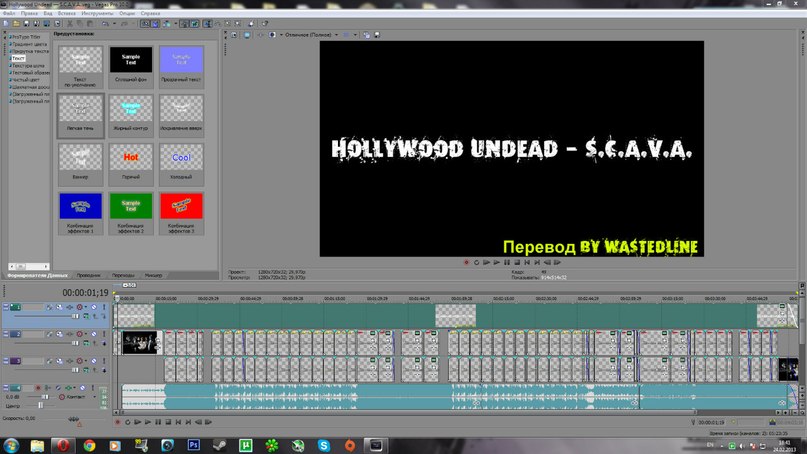Click the Cut scissors icon in toolbar
This screenshot has height=454, width=807.
[x=70, y=24]
